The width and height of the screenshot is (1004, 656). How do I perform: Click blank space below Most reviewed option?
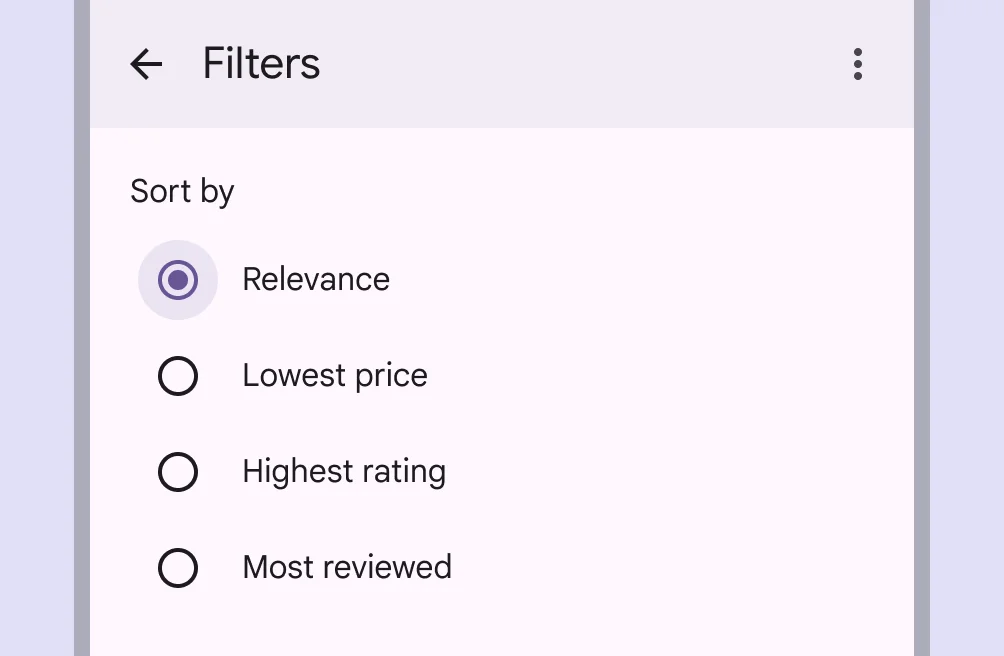(500, 625)
